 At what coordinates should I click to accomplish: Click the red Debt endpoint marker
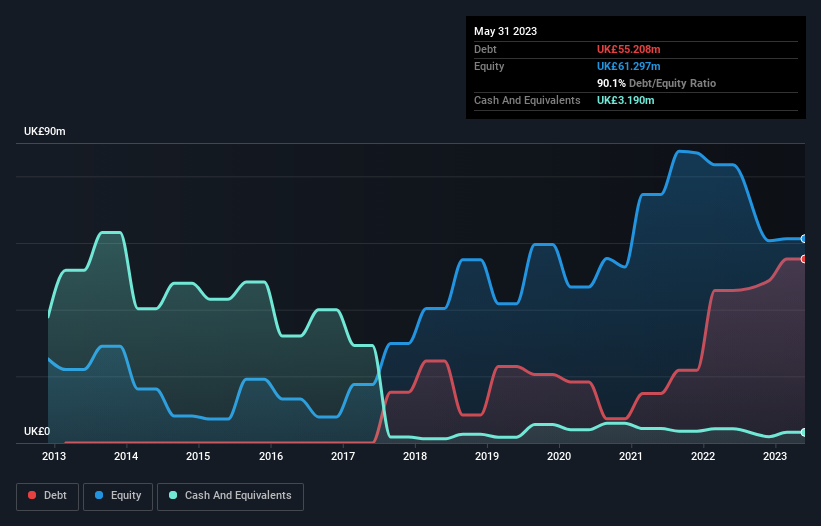point(804,259)
